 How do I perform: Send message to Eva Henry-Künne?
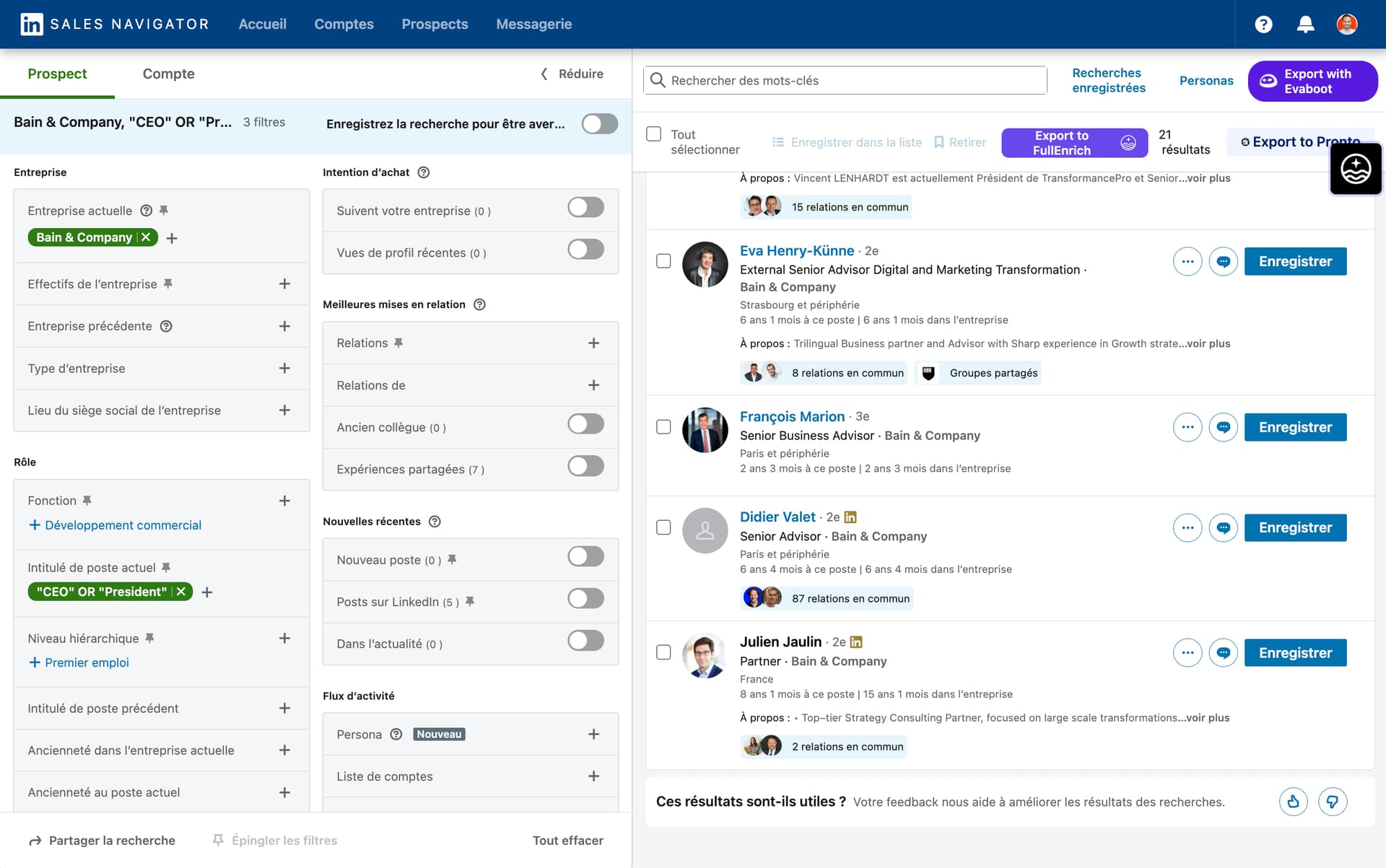point(1224,261)
